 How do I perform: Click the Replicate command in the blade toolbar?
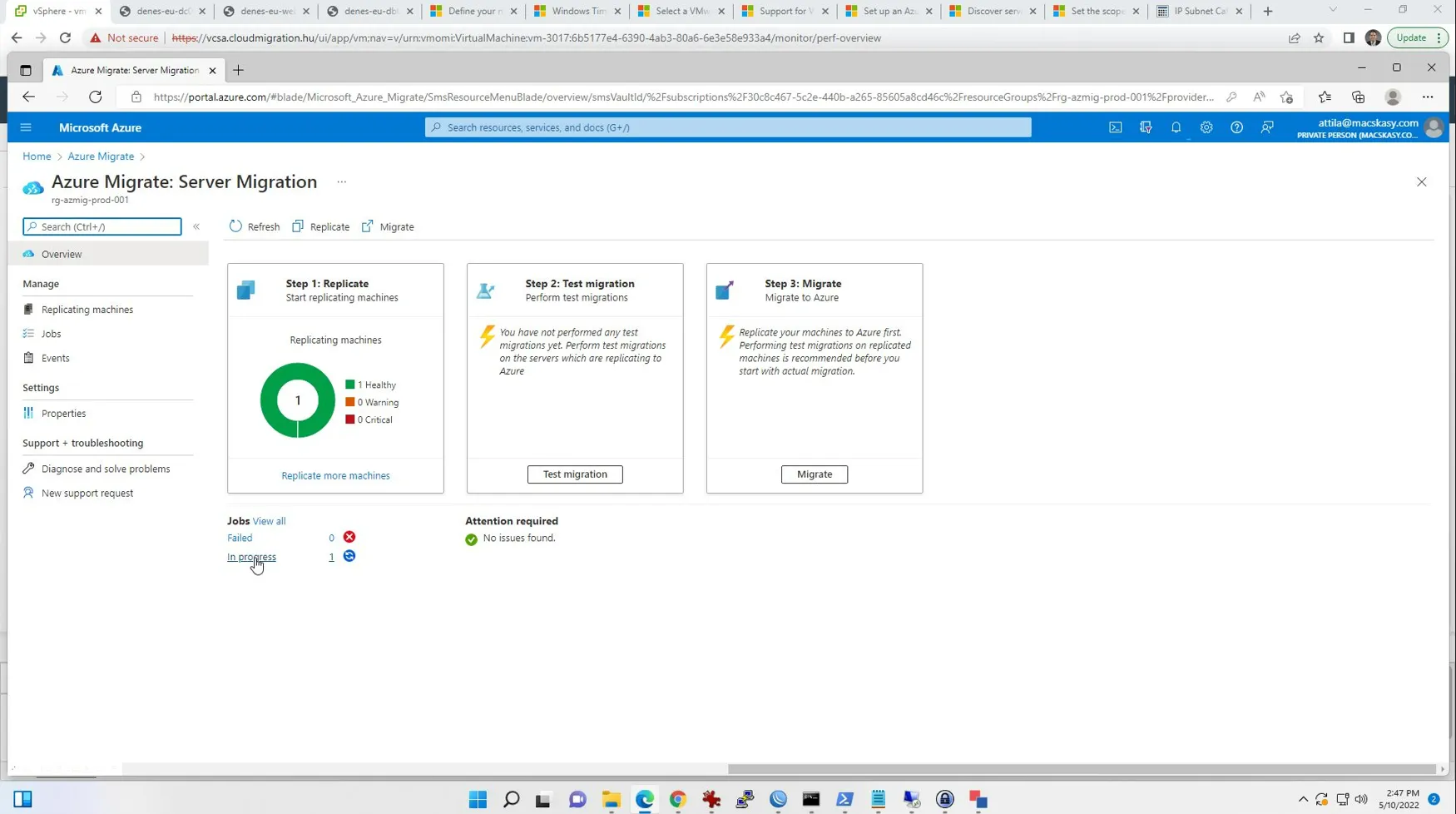(x=320, y=226)
